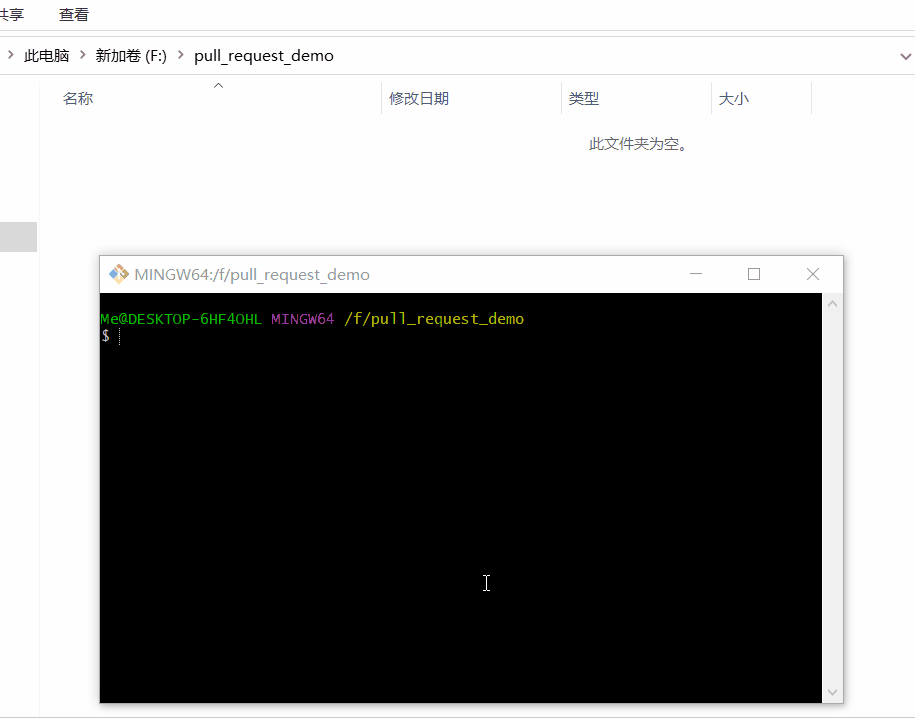
Task: Click the Git Bash icon in the title bar
Action: point(118,274)
